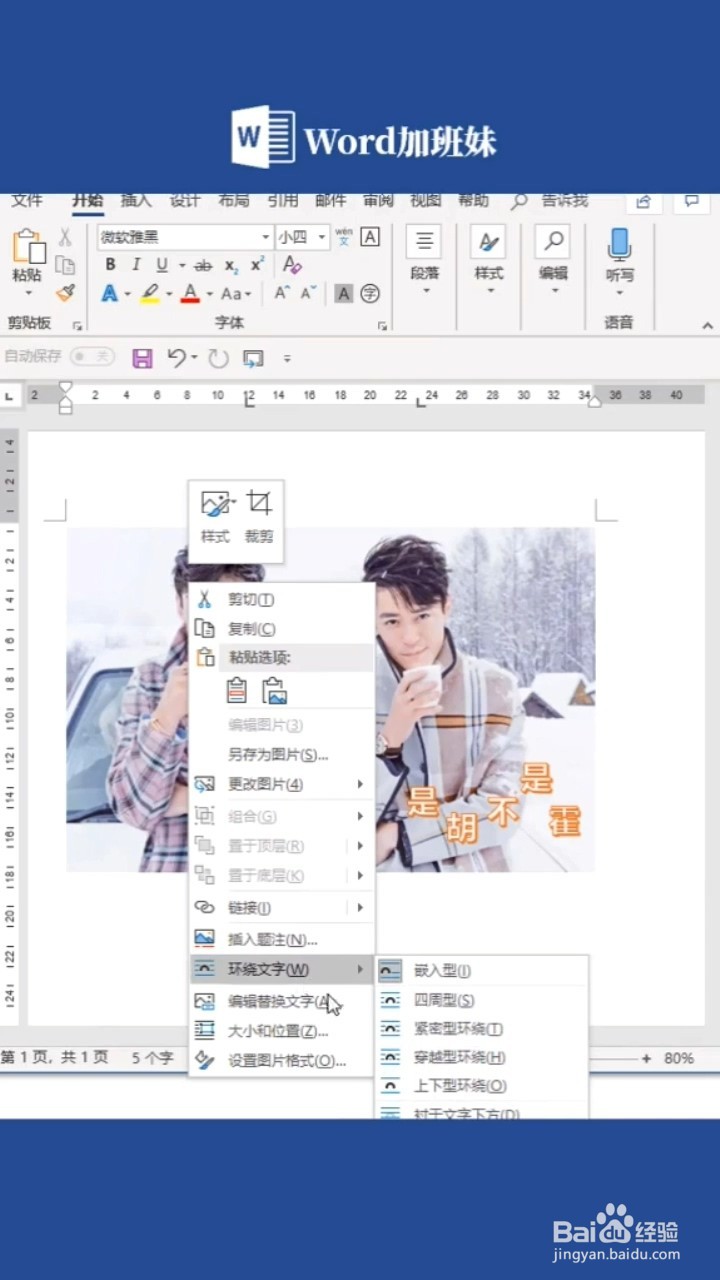Click the Undo arrow icon
This screenshot has height=1280, width=720.
point(177,357)
